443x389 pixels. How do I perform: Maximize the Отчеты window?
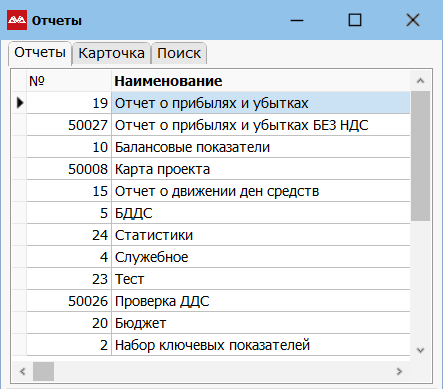[355, 20]
